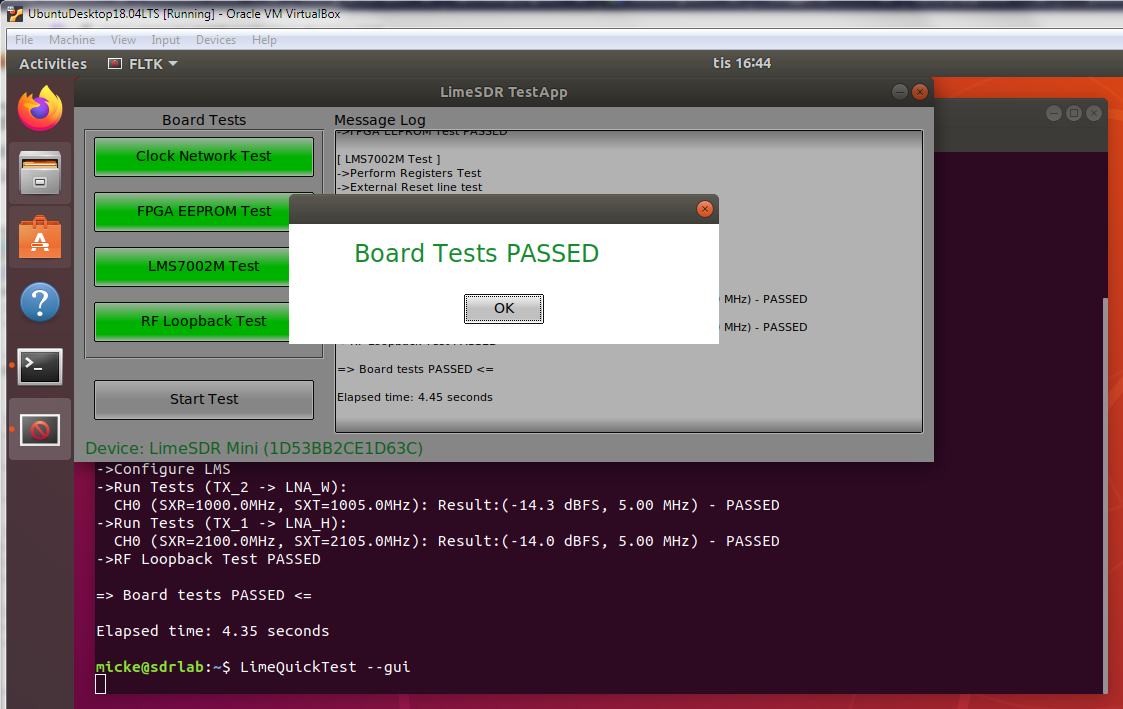Click the Device: LimeSDR Mini status text
1123x709 pixels.
(254, 448)
